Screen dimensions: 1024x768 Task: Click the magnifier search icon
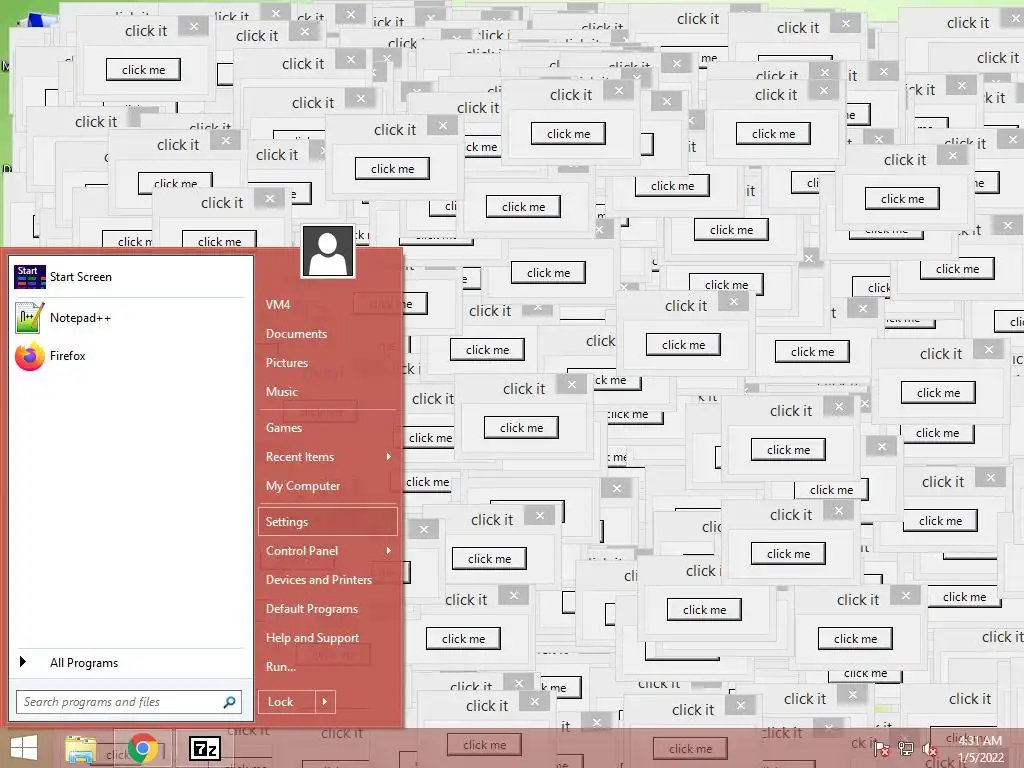coord(229,702)
